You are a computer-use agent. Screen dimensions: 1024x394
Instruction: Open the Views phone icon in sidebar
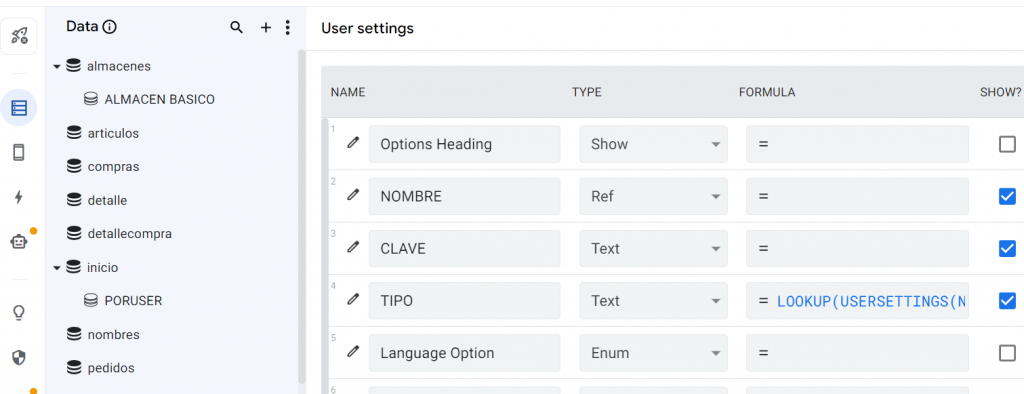pos(19,152)
